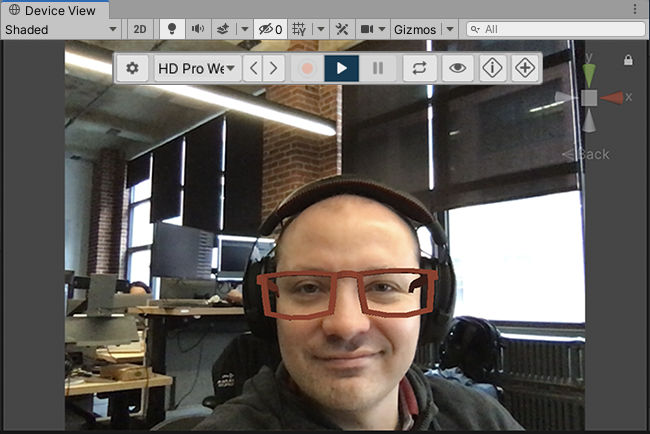The width and height of the screenshot is (650, 434).
Task: Open component editor tools icon
Action: [342, 29]
